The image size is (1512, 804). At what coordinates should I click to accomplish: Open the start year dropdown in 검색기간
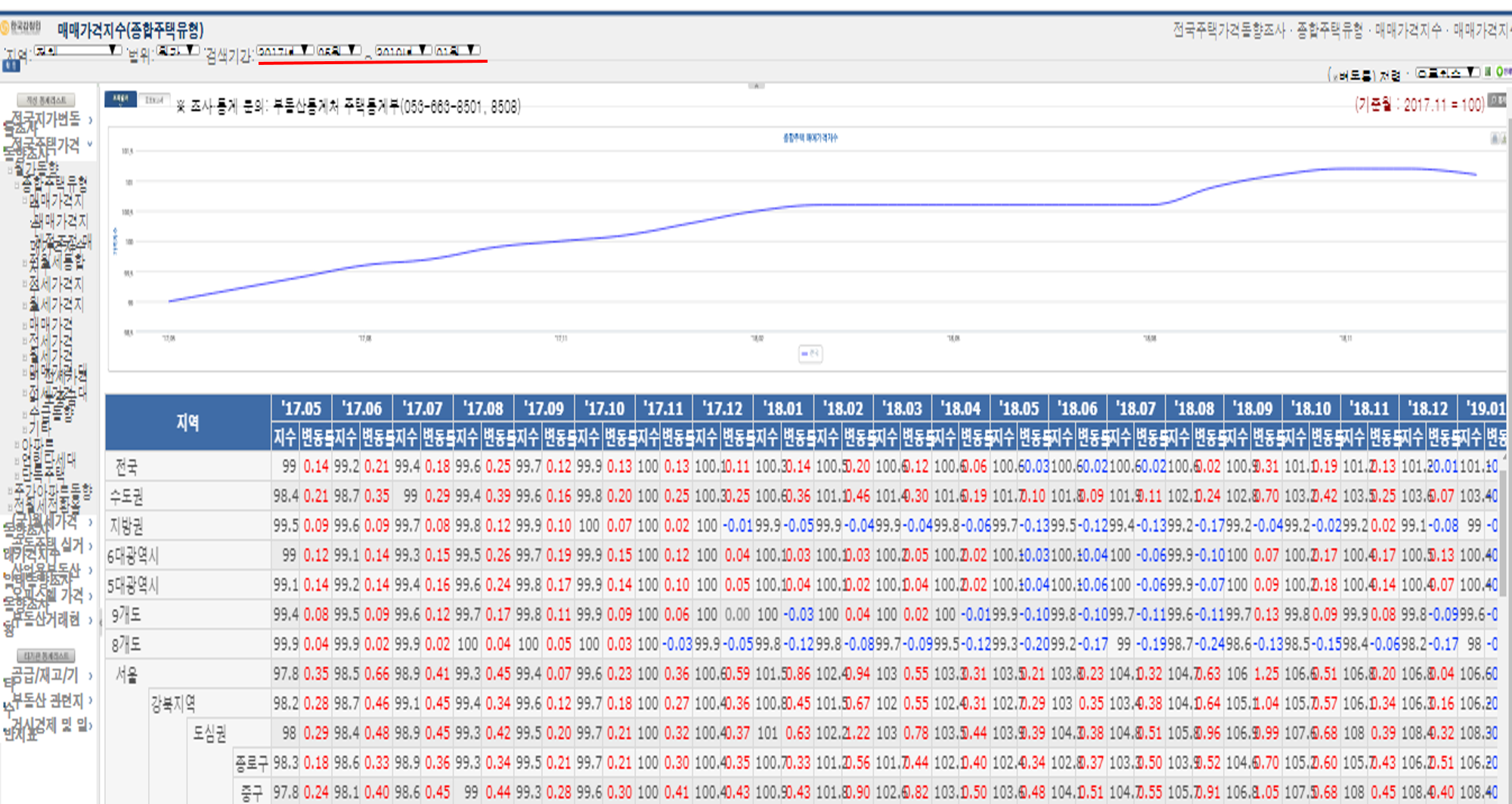pos(285,51)
